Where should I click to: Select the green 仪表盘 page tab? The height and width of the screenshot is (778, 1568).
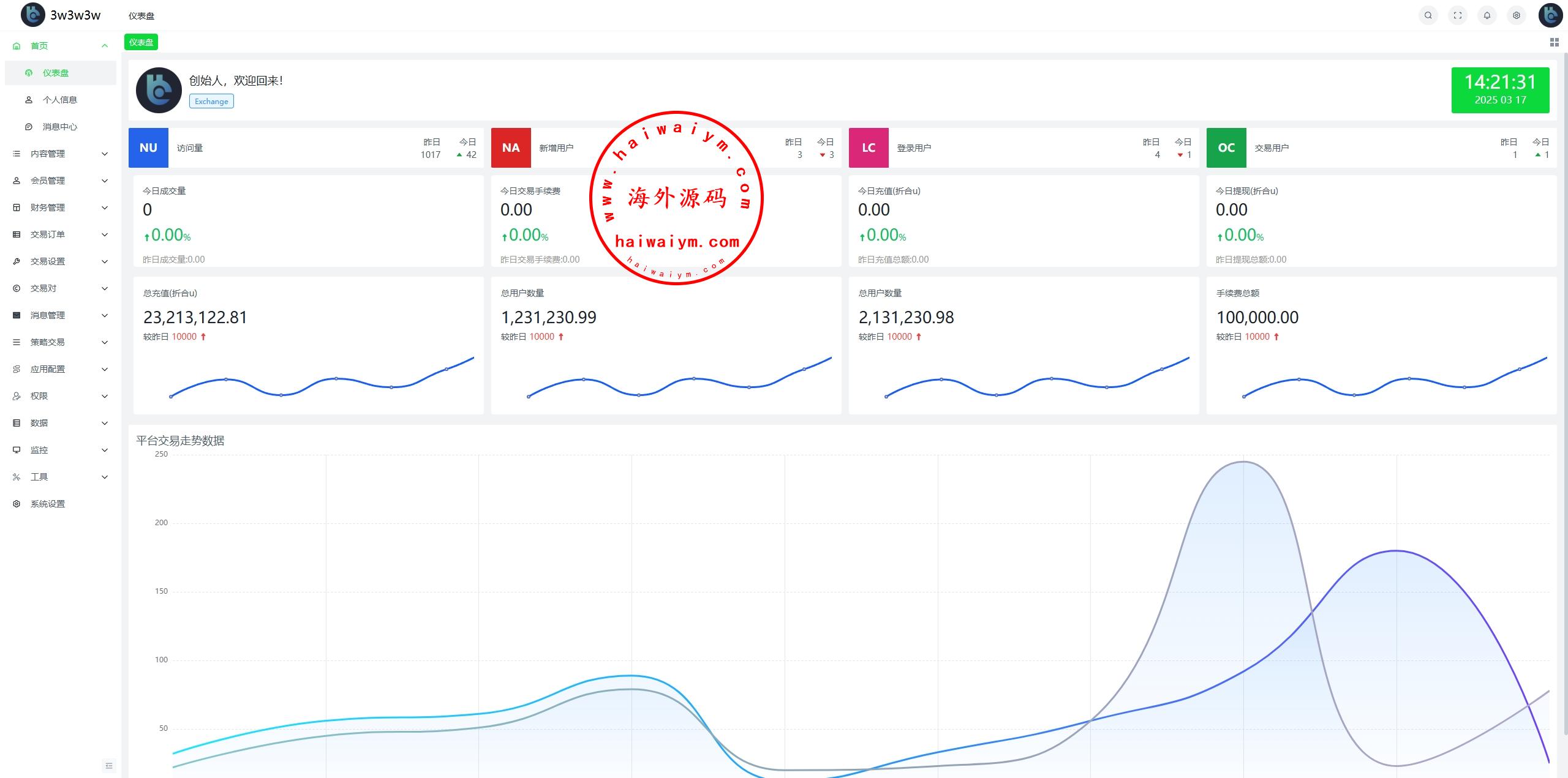pos(141,42)
